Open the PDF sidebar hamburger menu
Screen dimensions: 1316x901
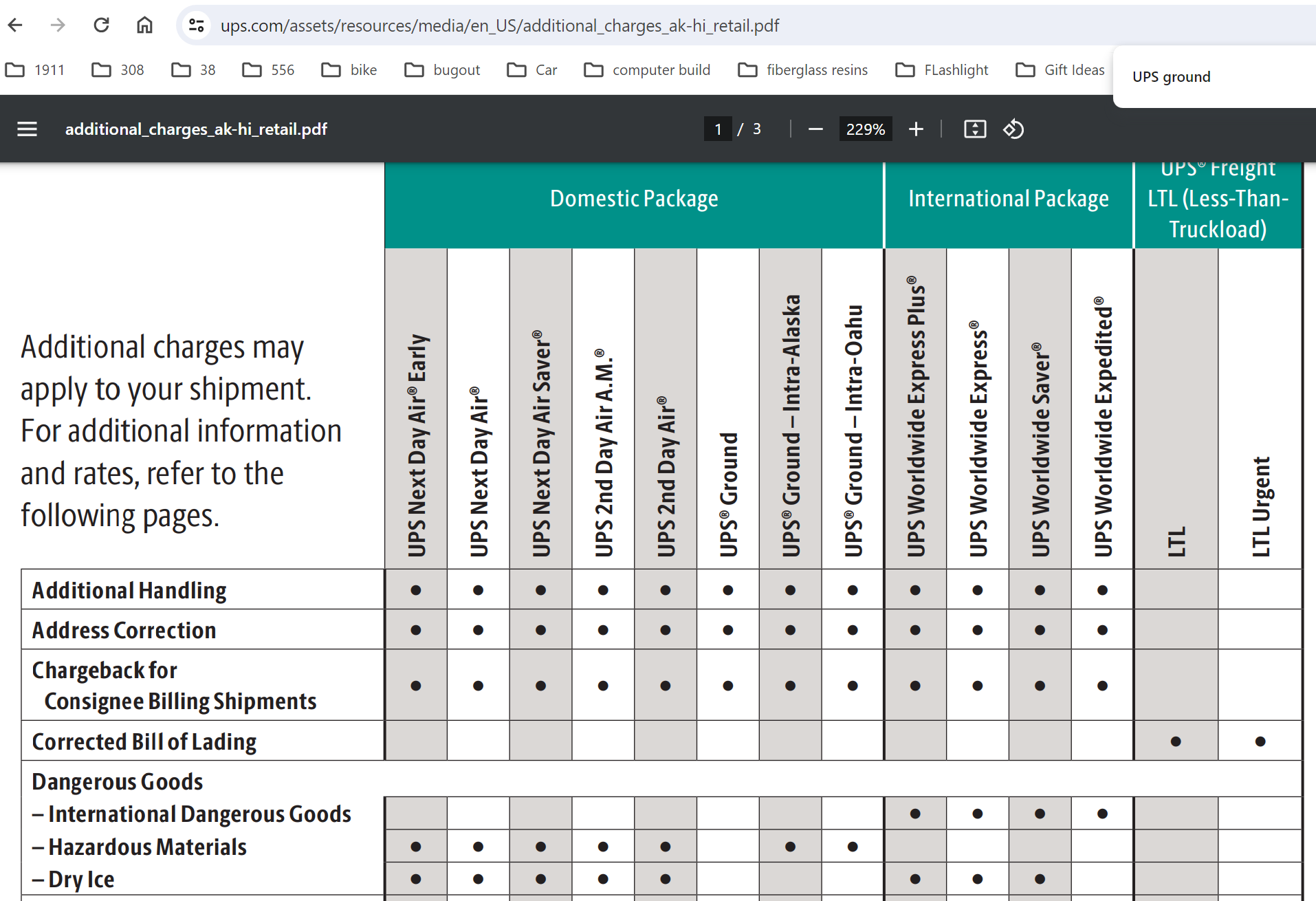coord(27,129)
